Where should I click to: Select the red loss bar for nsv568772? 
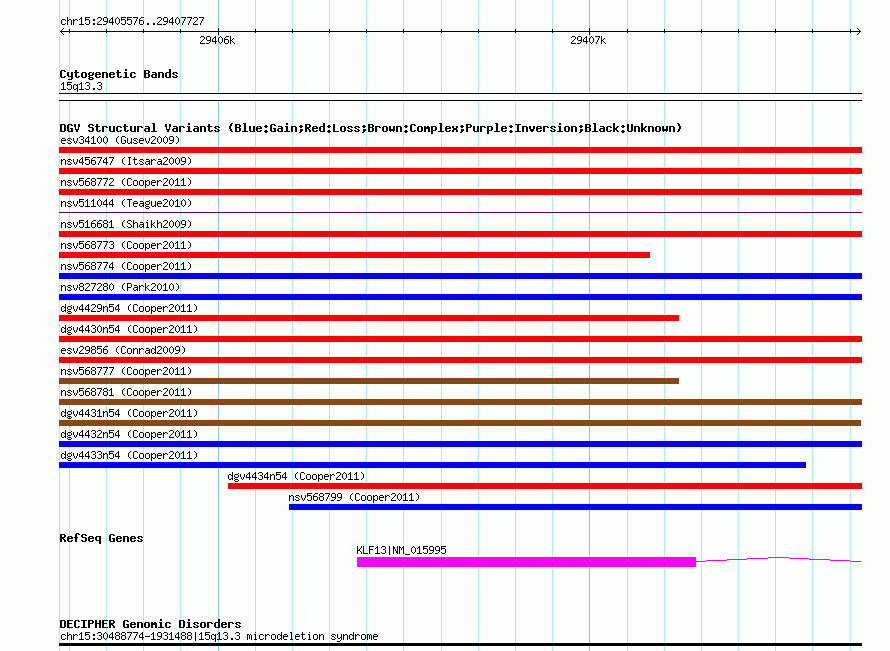(460, 192)
